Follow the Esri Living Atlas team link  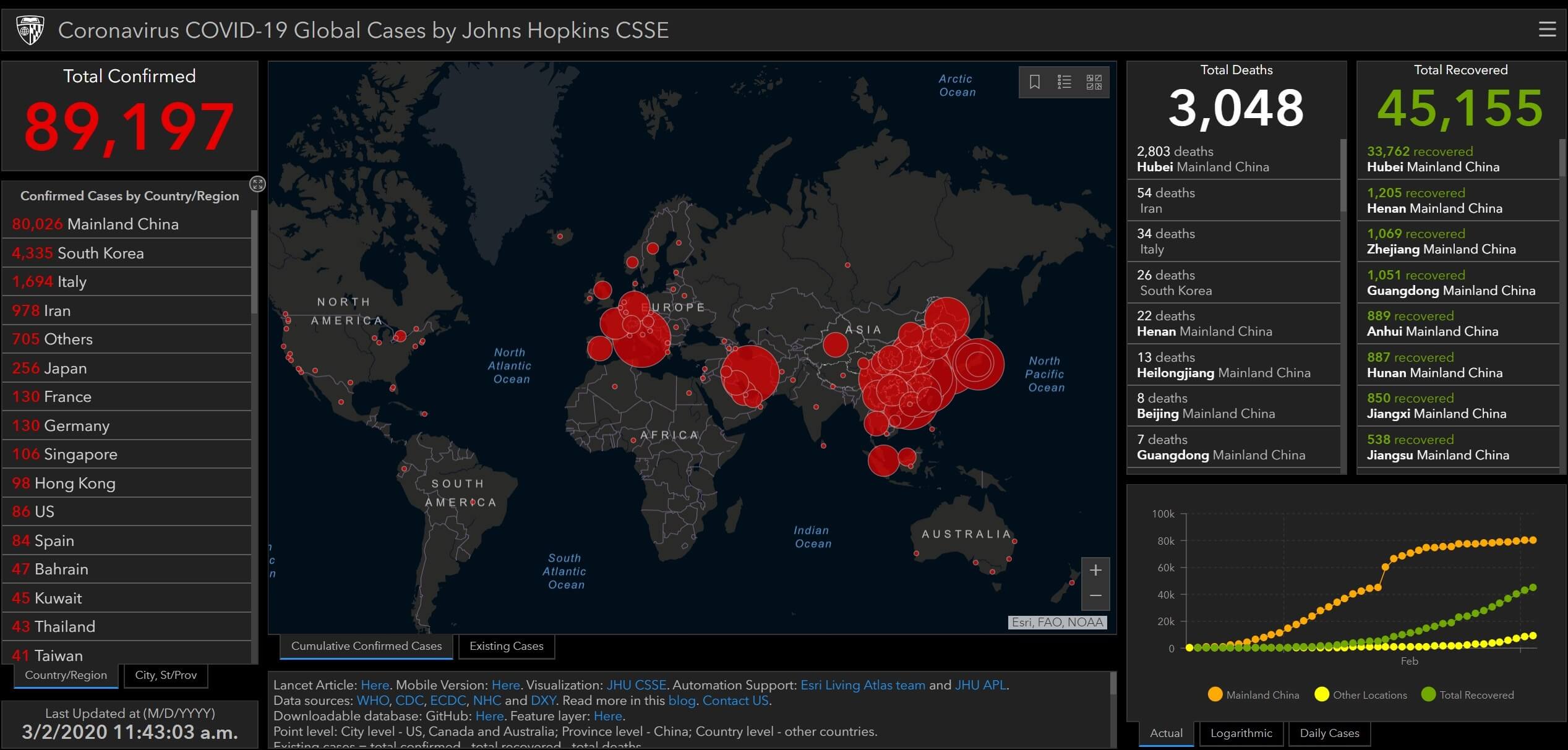click(x=863, y=685)
